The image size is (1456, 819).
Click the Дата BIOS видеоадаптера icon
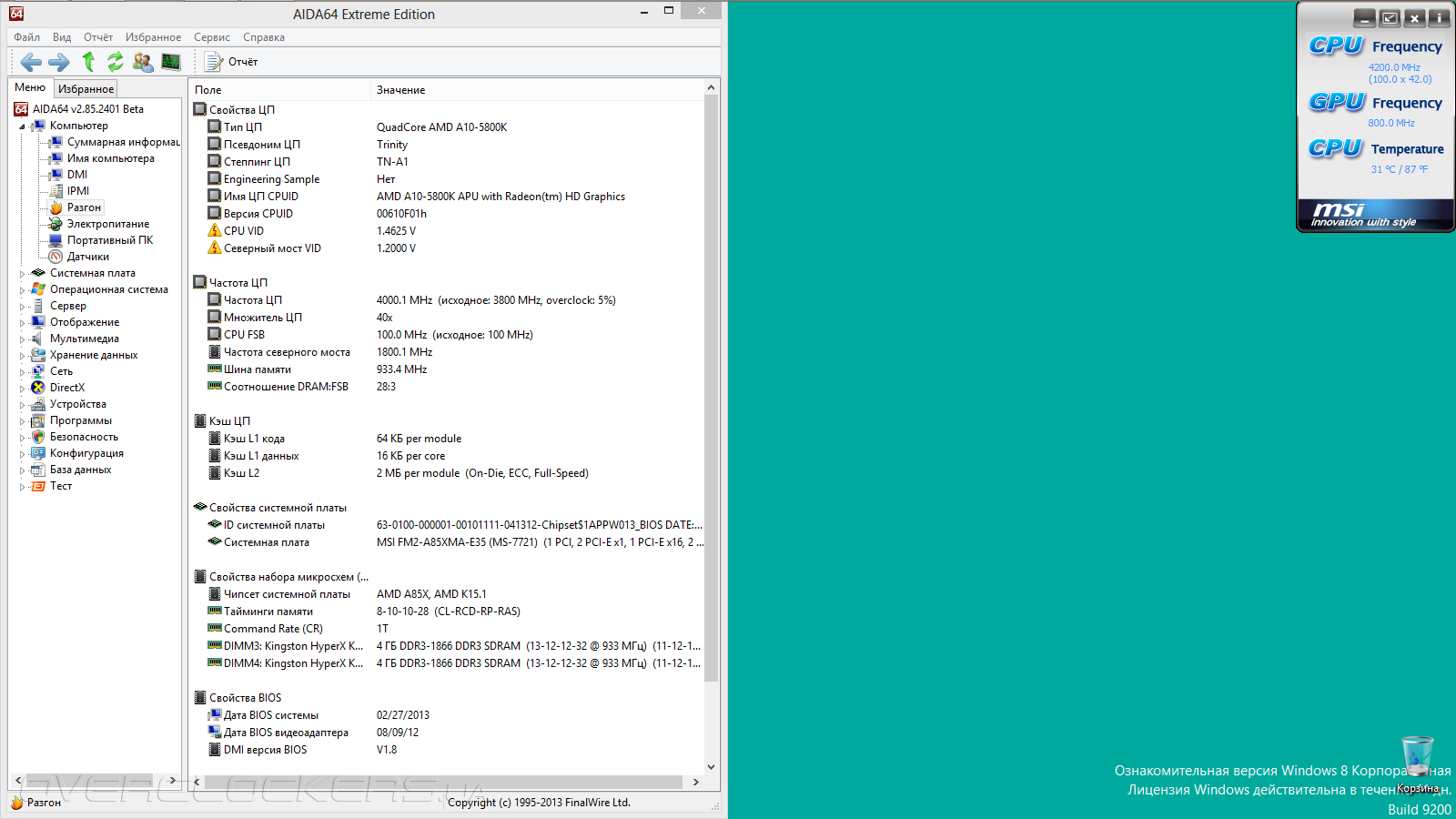(215, 733)
